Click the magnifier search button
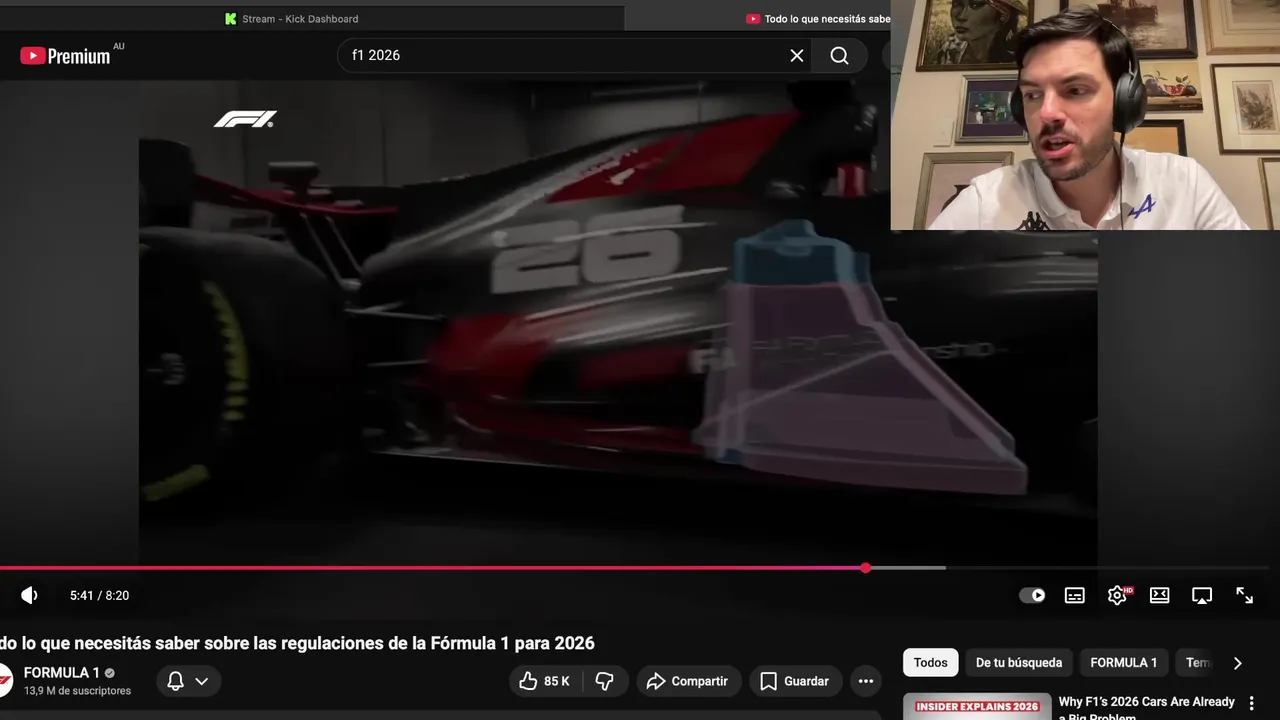 tap(840, 56)
